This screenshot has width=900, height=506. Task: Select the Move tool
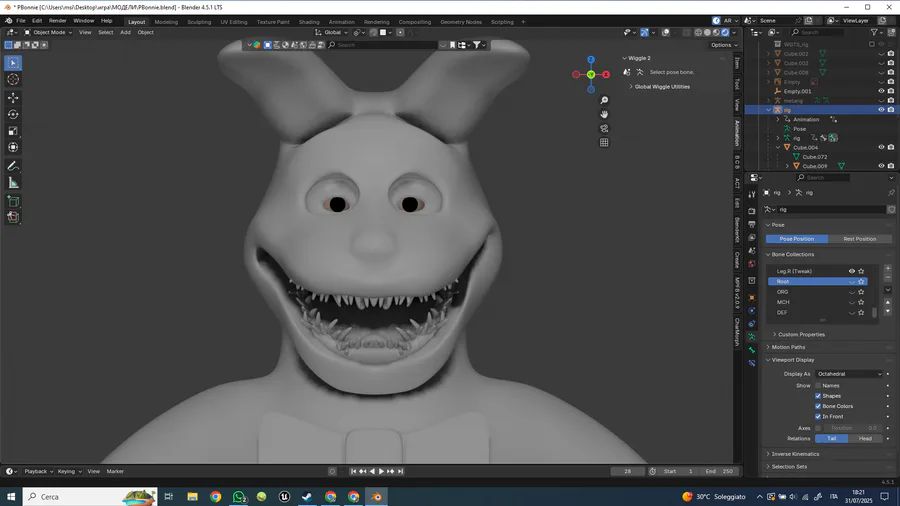(13, 98)
